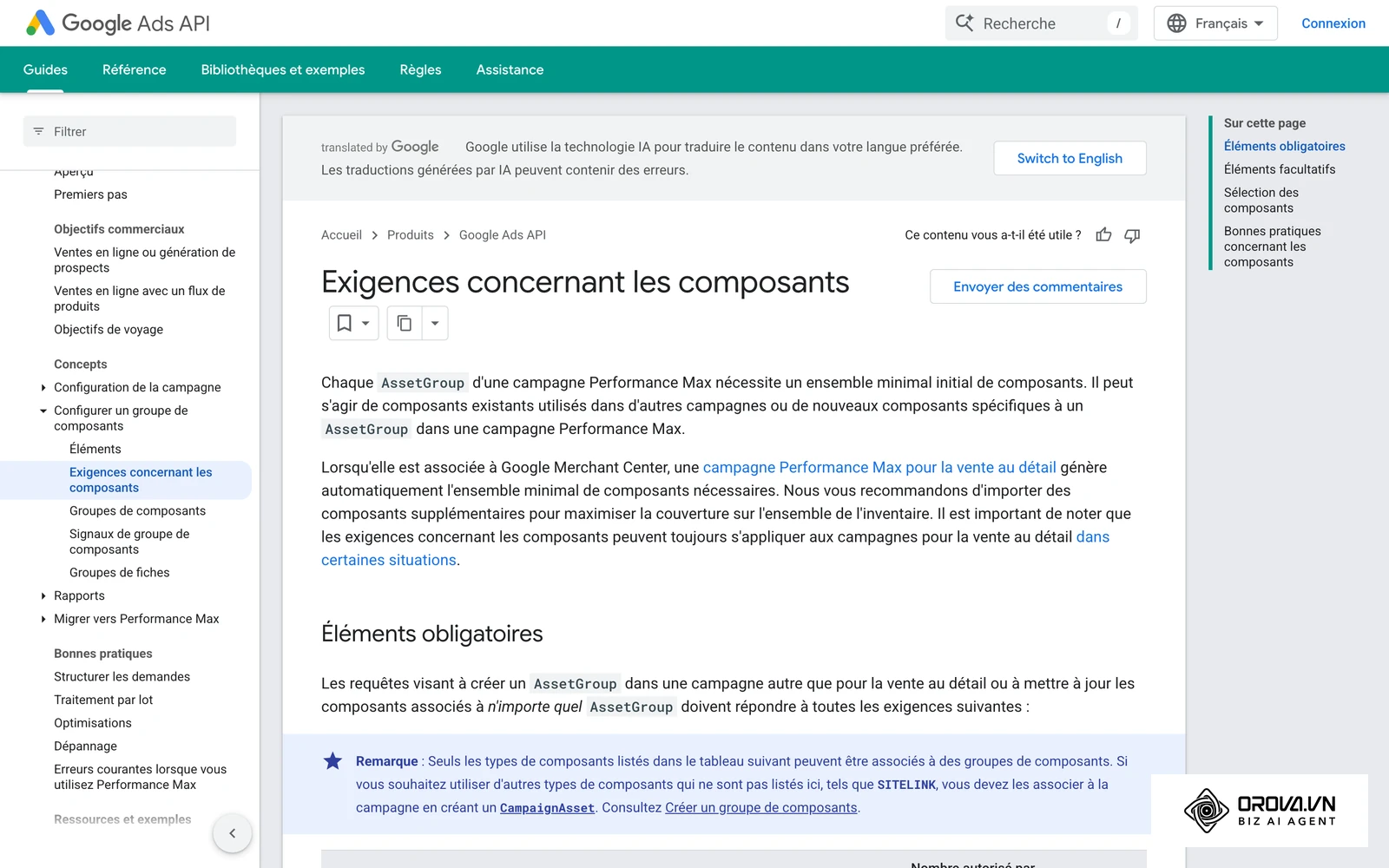Open the Référence tab

pos(134,69)
